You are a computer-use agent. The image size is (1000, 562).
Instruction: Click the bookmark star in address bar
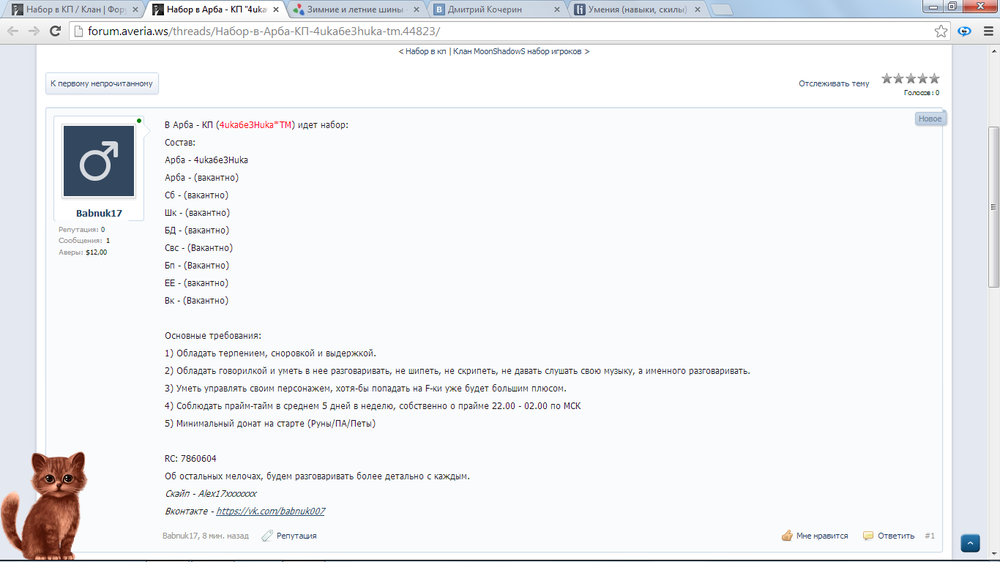[941, 31]
